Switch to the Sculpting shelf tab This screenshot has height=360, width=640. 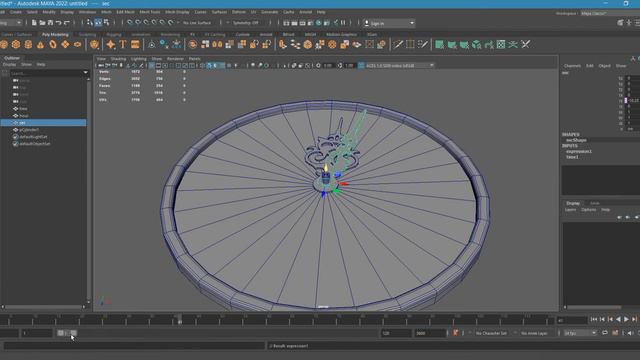tap(87, 35)
